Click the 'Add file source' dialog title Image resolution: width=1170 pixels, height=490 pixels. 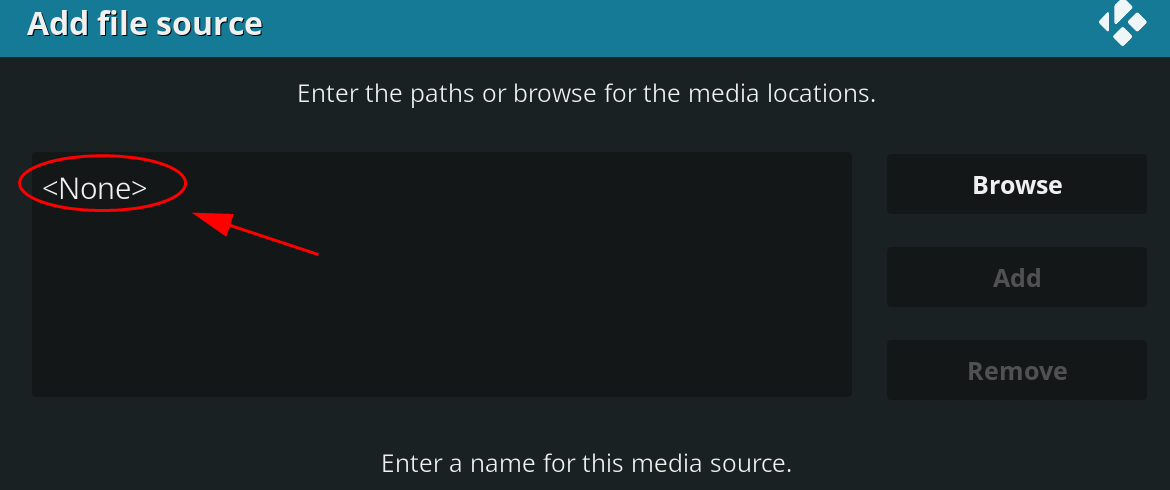[145, 24]
